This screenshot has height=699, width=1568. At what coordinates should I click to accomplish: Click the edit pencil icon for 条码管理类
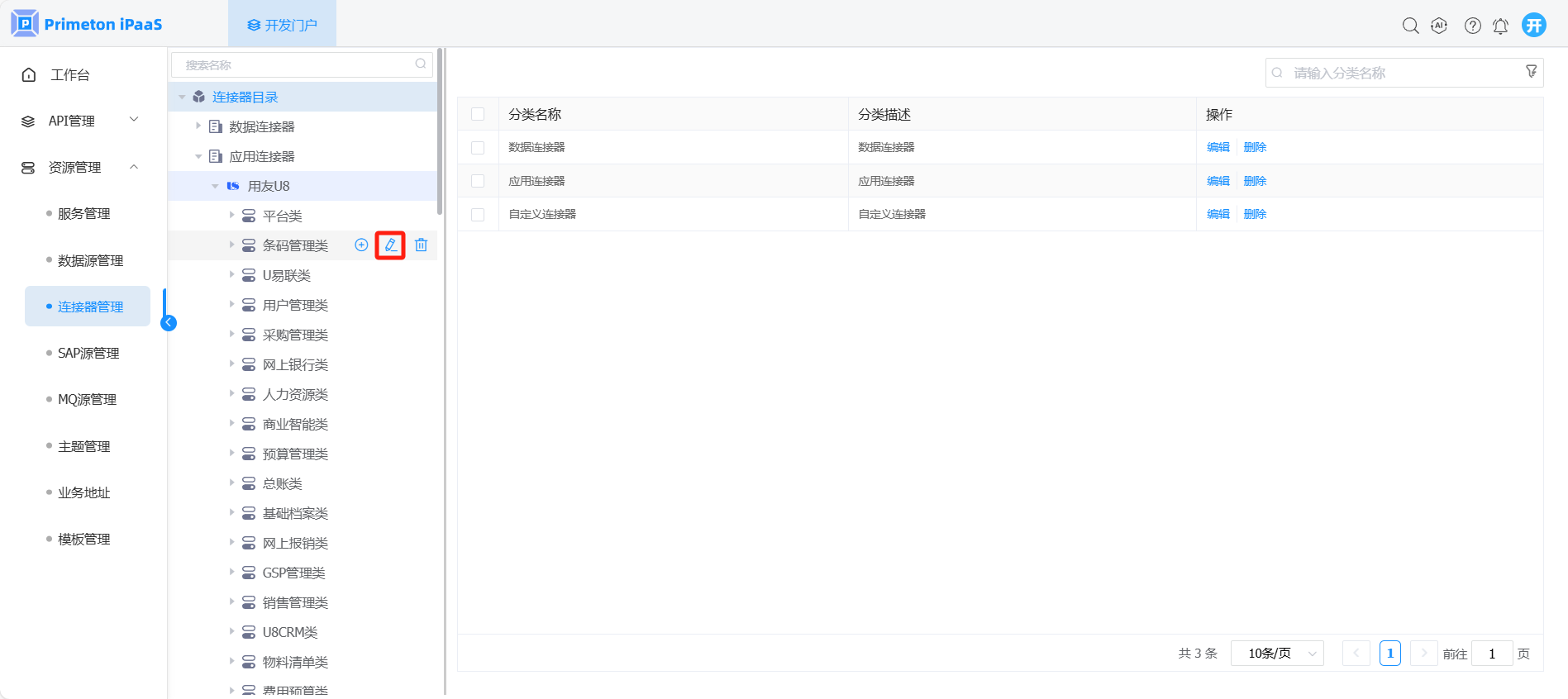tap(390, 245)
